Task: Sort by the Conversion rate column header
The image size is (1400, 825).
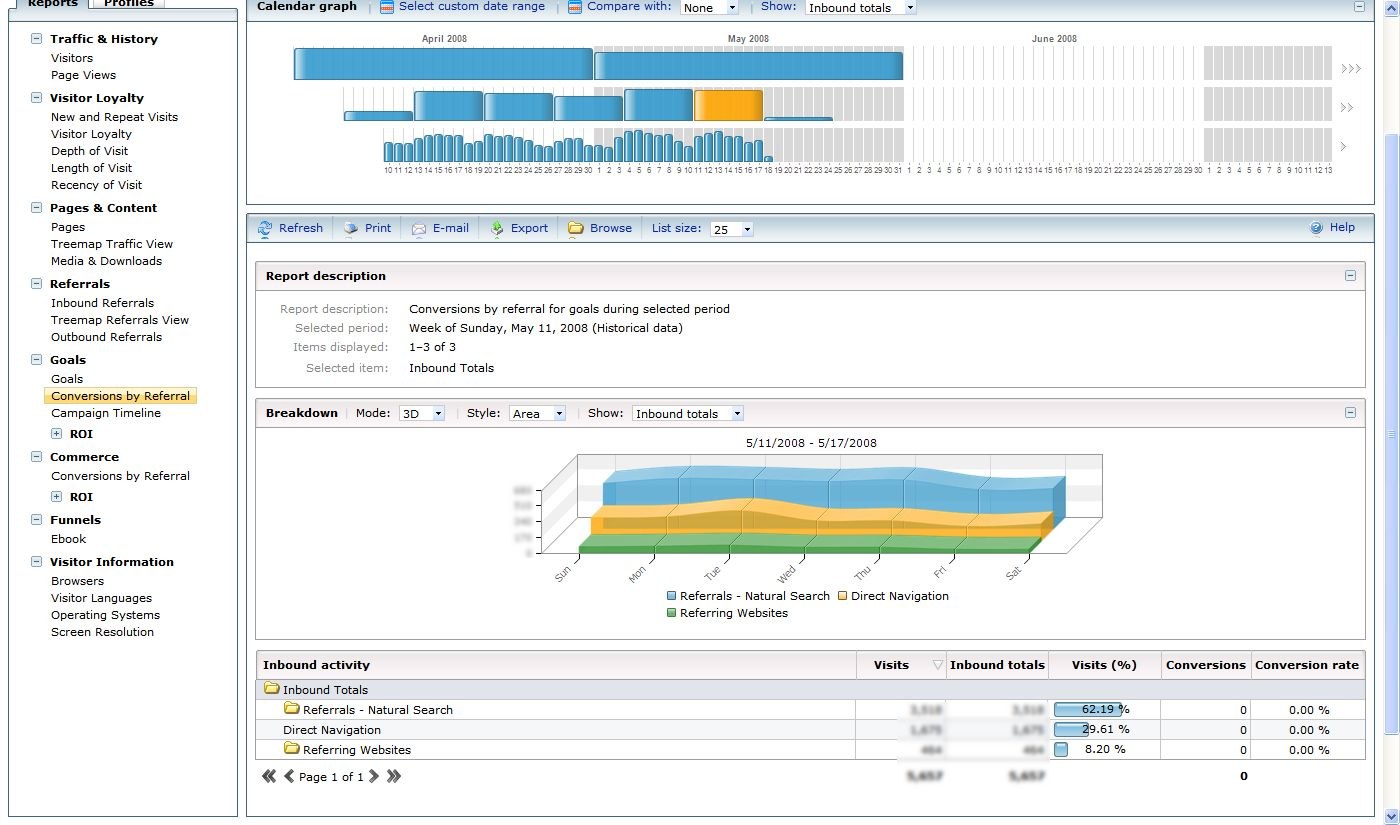Action: (1306, 665)
